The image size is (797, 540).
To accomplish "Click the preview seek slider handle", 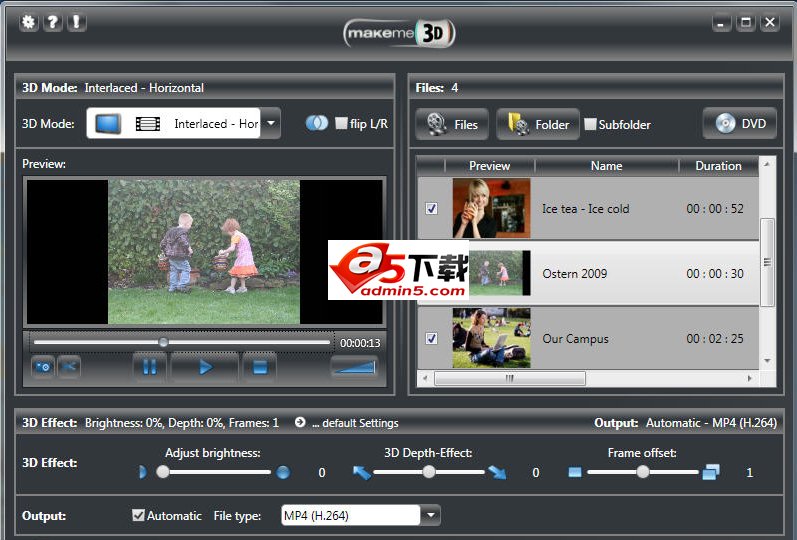I will tap(163, 342).
